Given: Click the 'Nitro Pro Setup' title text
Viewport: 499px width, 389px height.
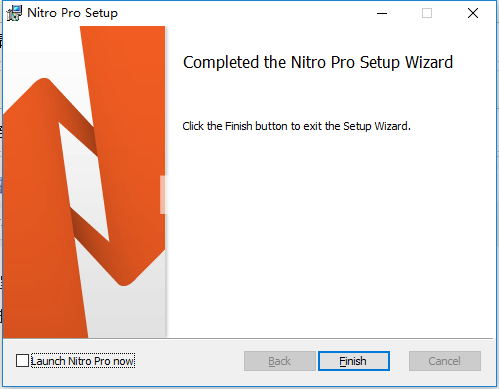Looking at the screenshot, I should coord(72,13).
